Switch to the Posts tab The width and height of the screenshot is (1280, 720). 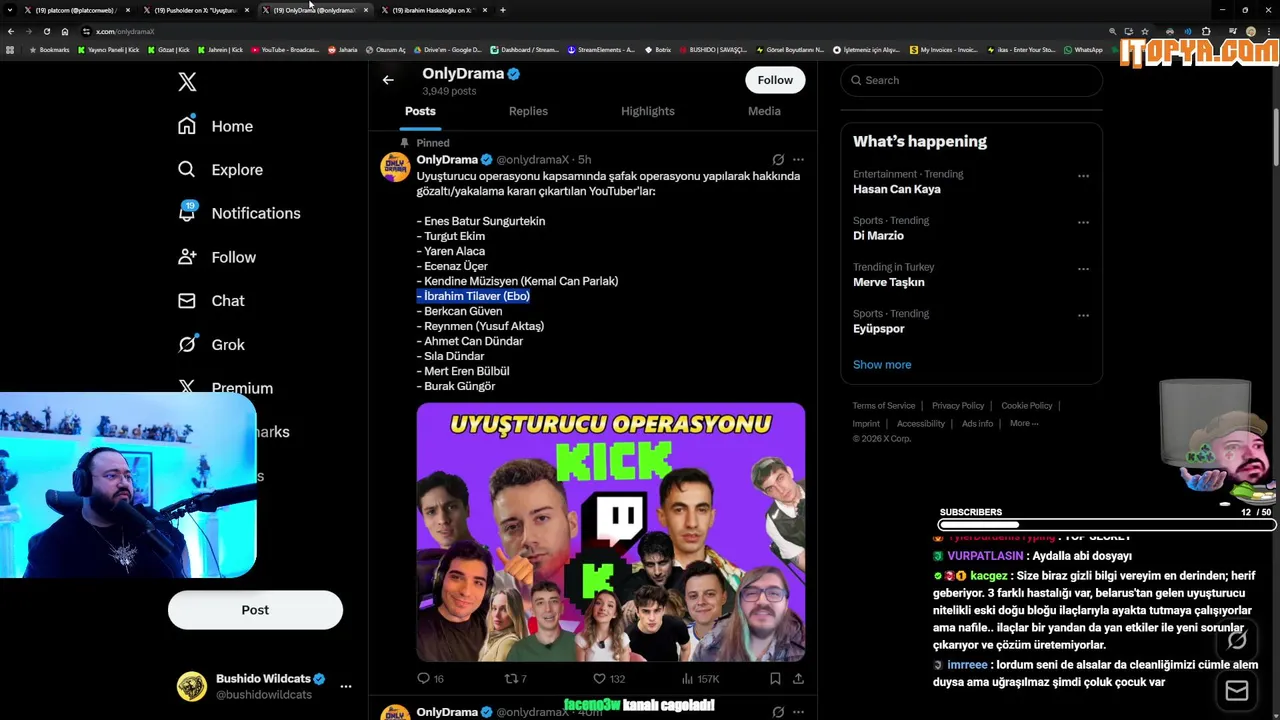pyautogui.click(x=420, y=111)
